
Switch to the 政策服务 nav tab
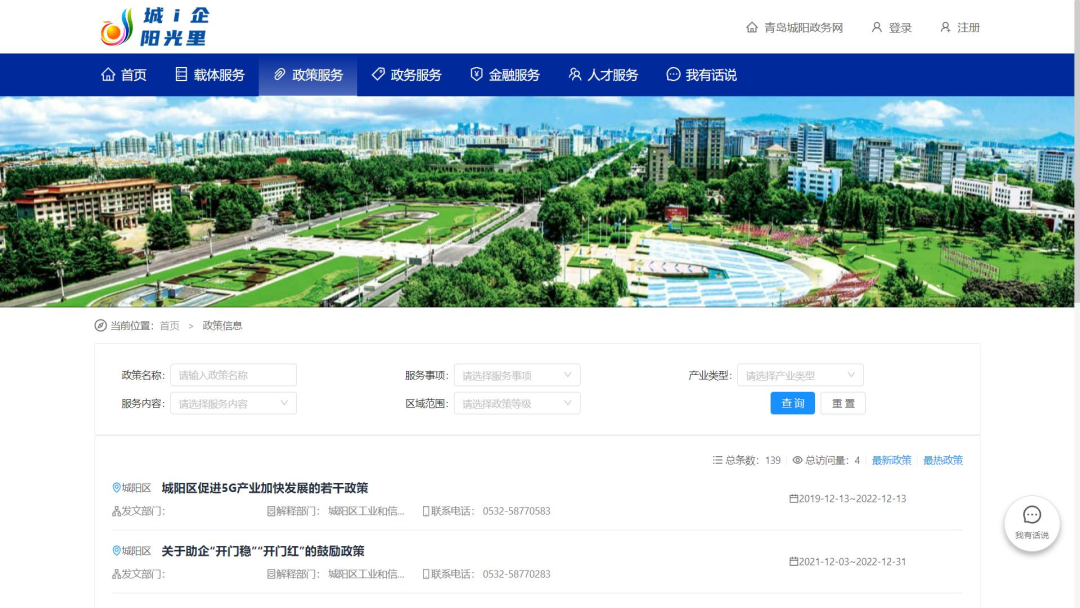(x=308, y=75)
